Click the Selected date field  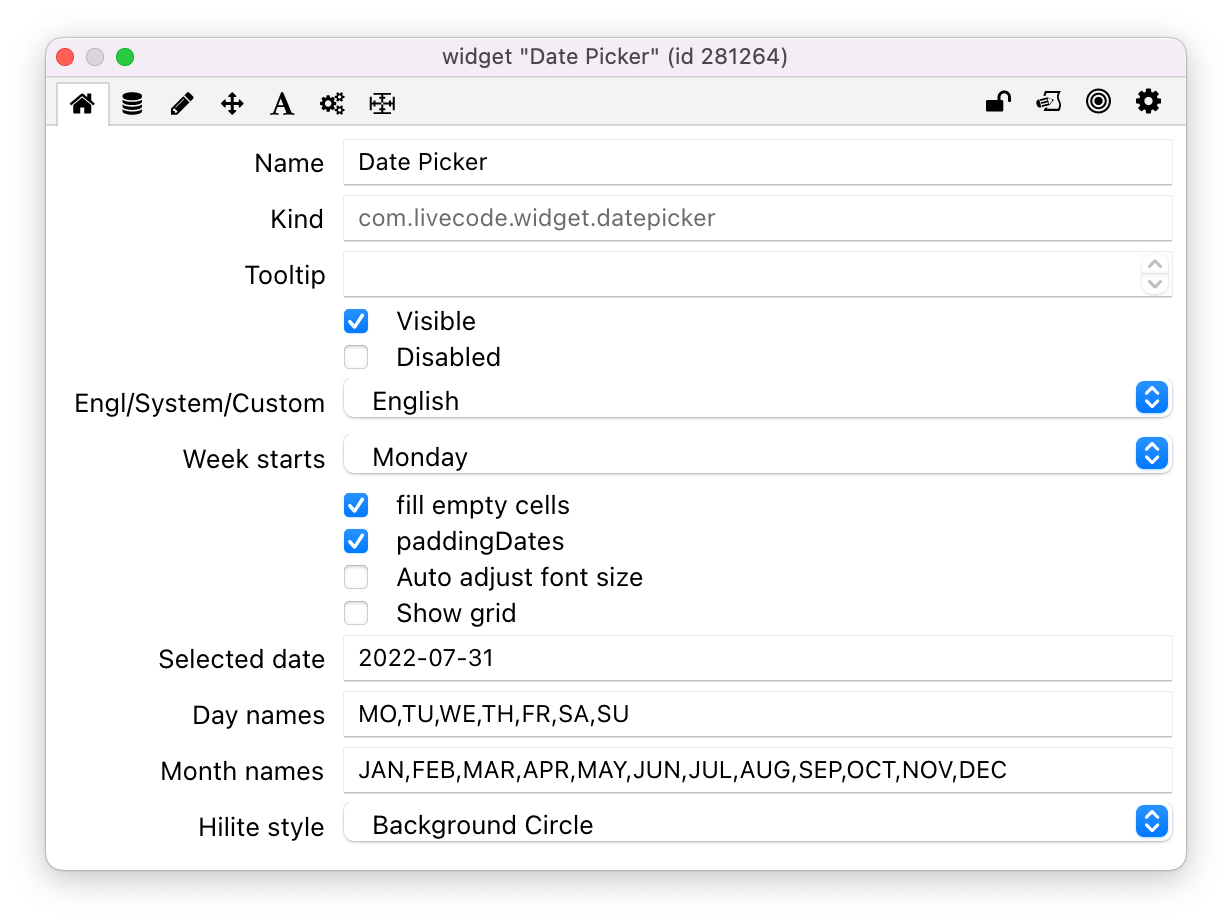coord(756,658)
